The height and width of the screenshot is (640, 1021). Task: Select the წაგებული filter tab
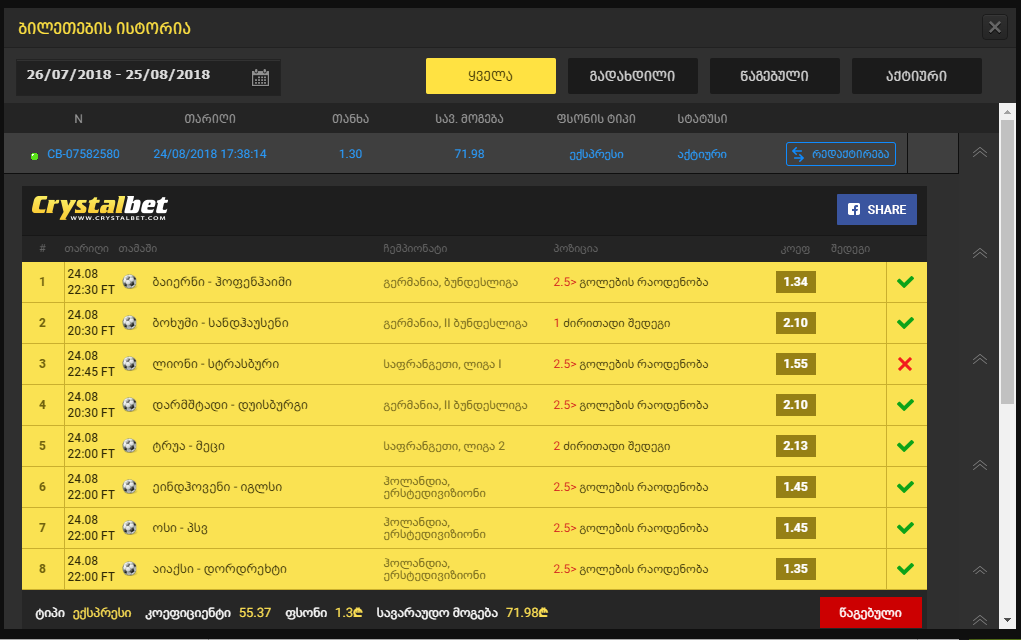pyautogui.click(x=775, y=76)
